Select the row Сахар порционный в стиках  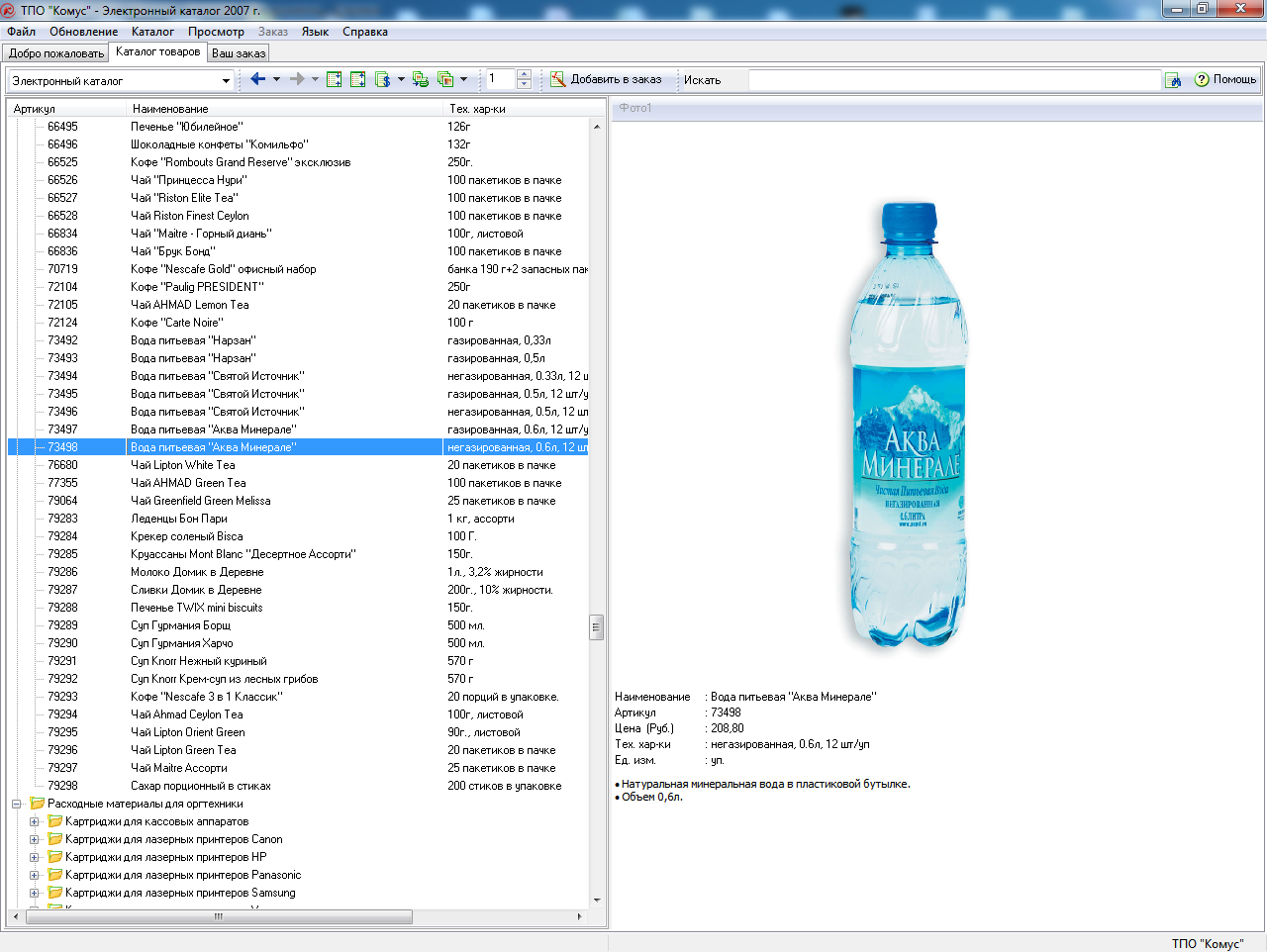pyautogui.click(x=298, y=786)
